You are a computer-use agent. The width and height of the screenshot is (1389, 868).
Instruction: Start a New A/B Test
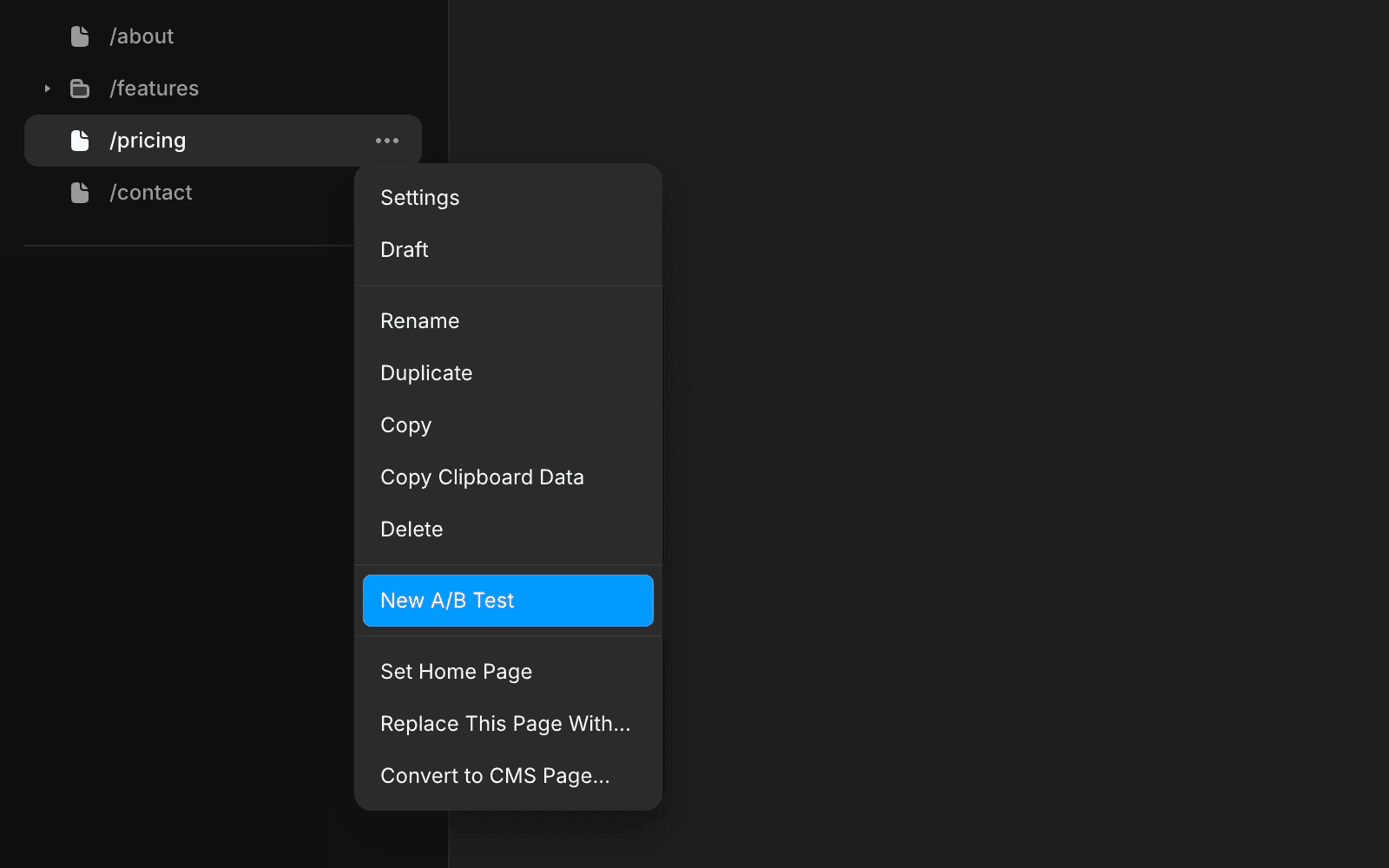508,601
